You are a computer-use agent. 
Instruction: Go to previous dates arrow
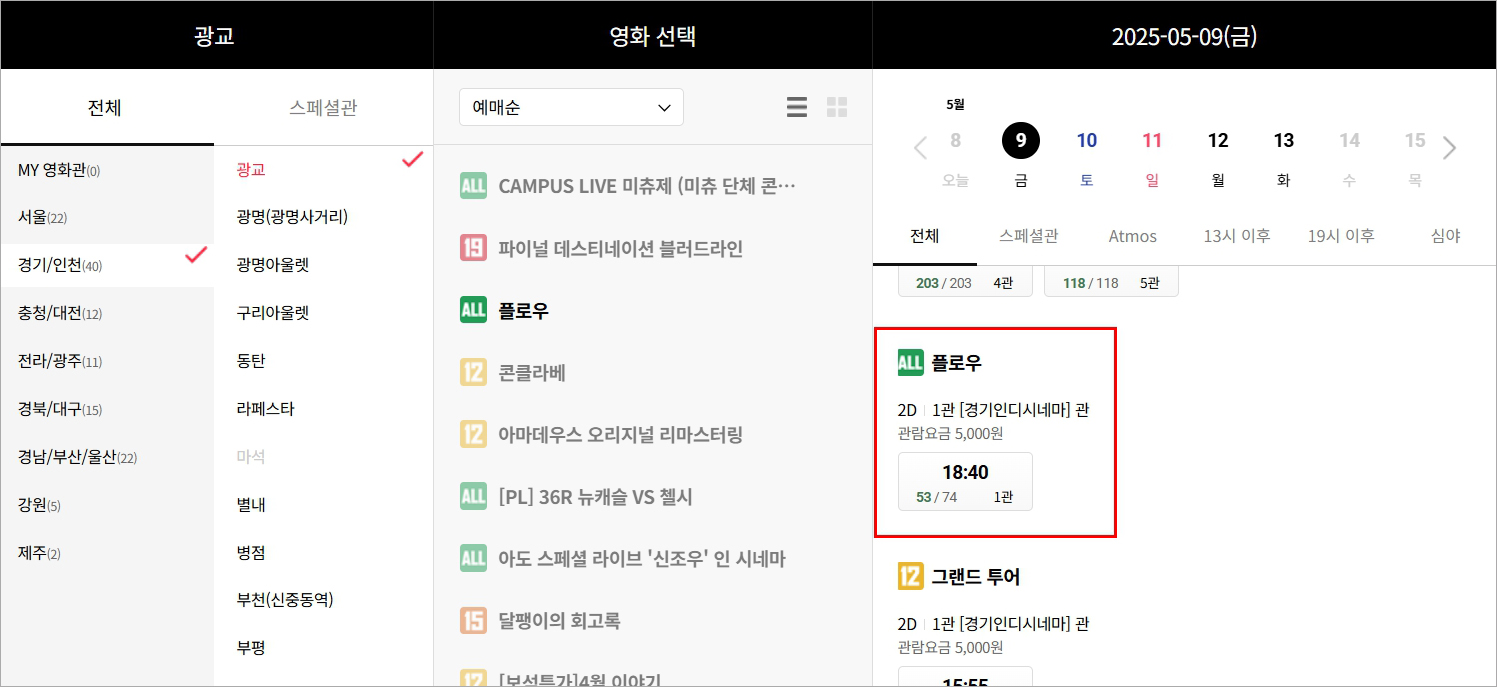tap(921, 149)
